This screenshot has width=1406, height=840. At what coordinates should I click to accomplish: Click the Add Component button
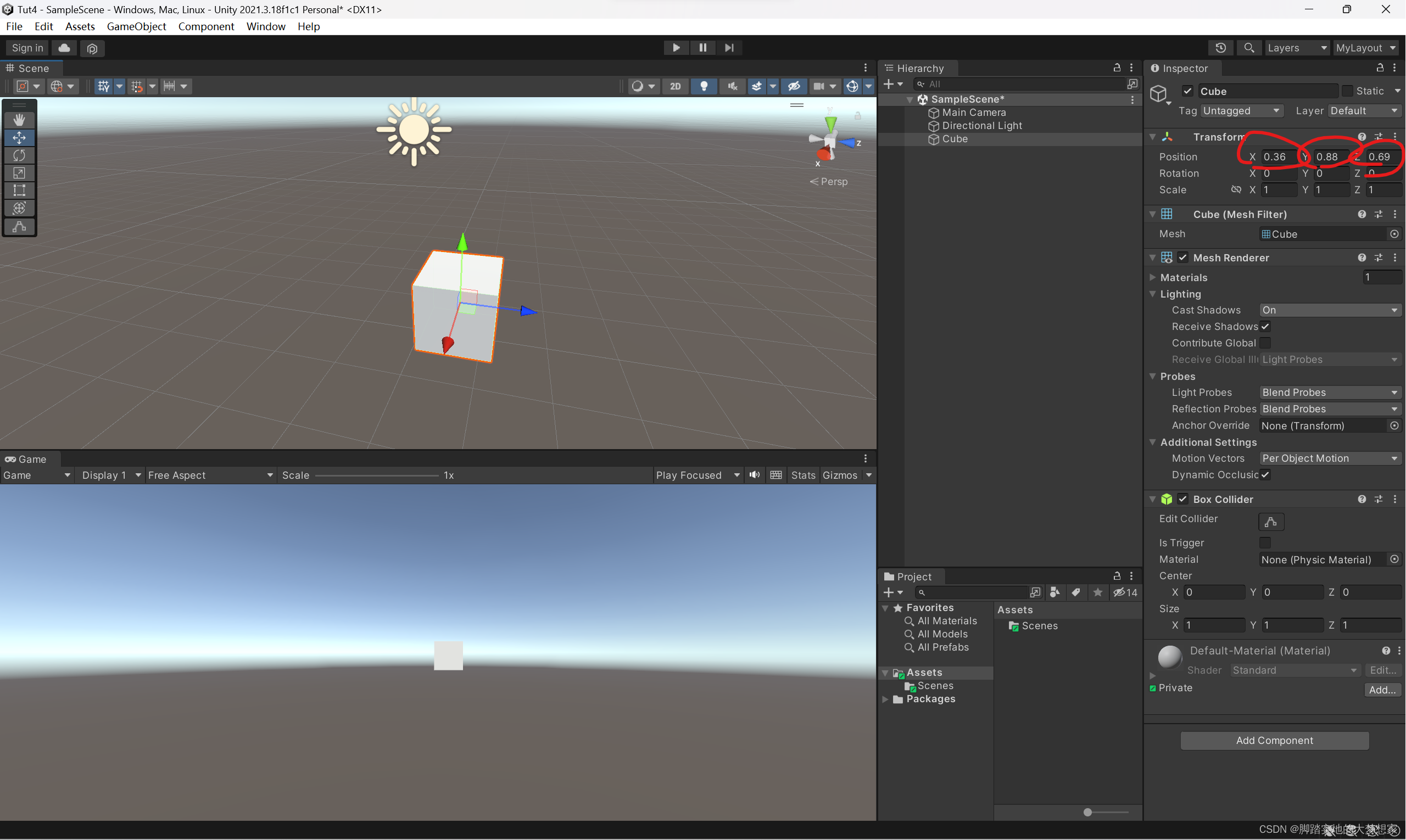pyautogui.click(x=1274, y=741)
